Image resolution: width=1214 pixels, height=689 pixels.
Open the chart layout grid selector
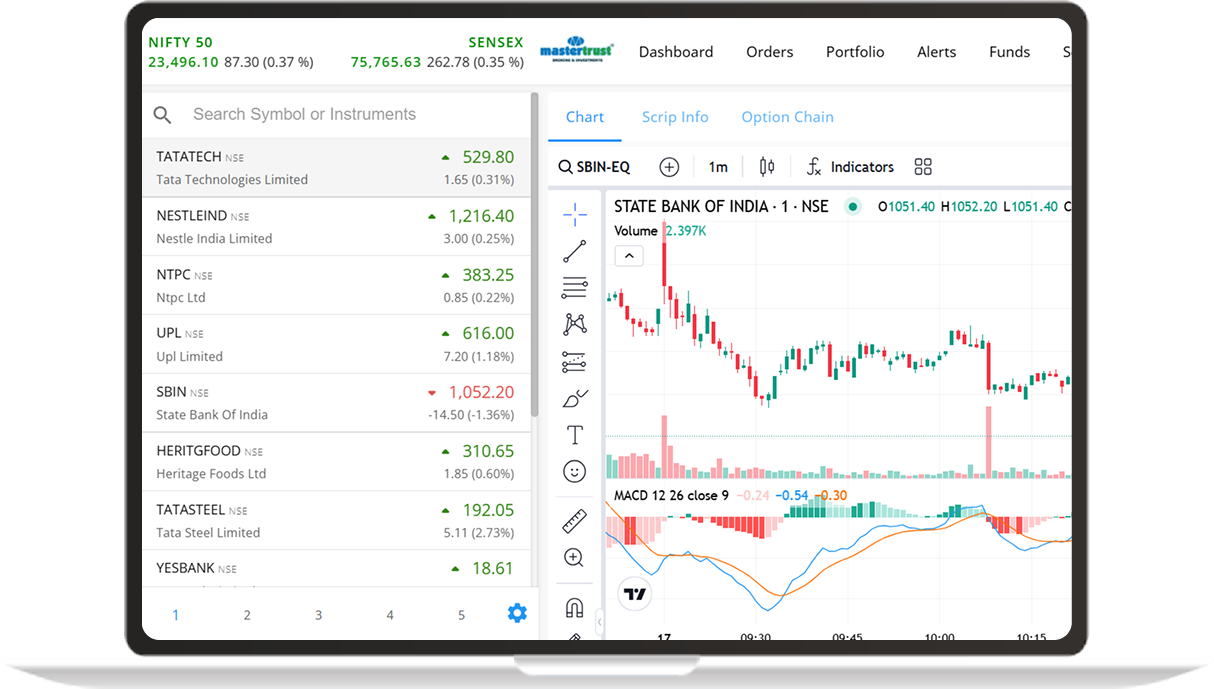coord(923,167)
